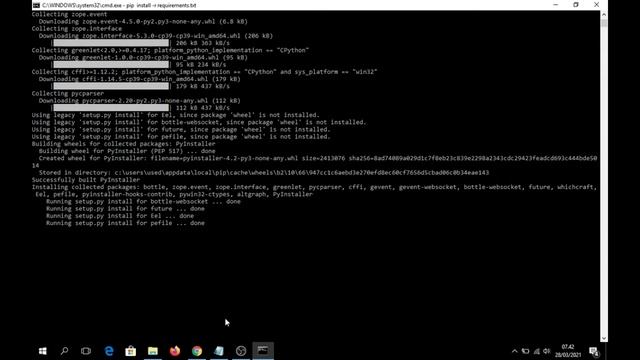Open clock and date 07:42
The width and height of the screenshot is (640, 360).
tap(568, 351)
